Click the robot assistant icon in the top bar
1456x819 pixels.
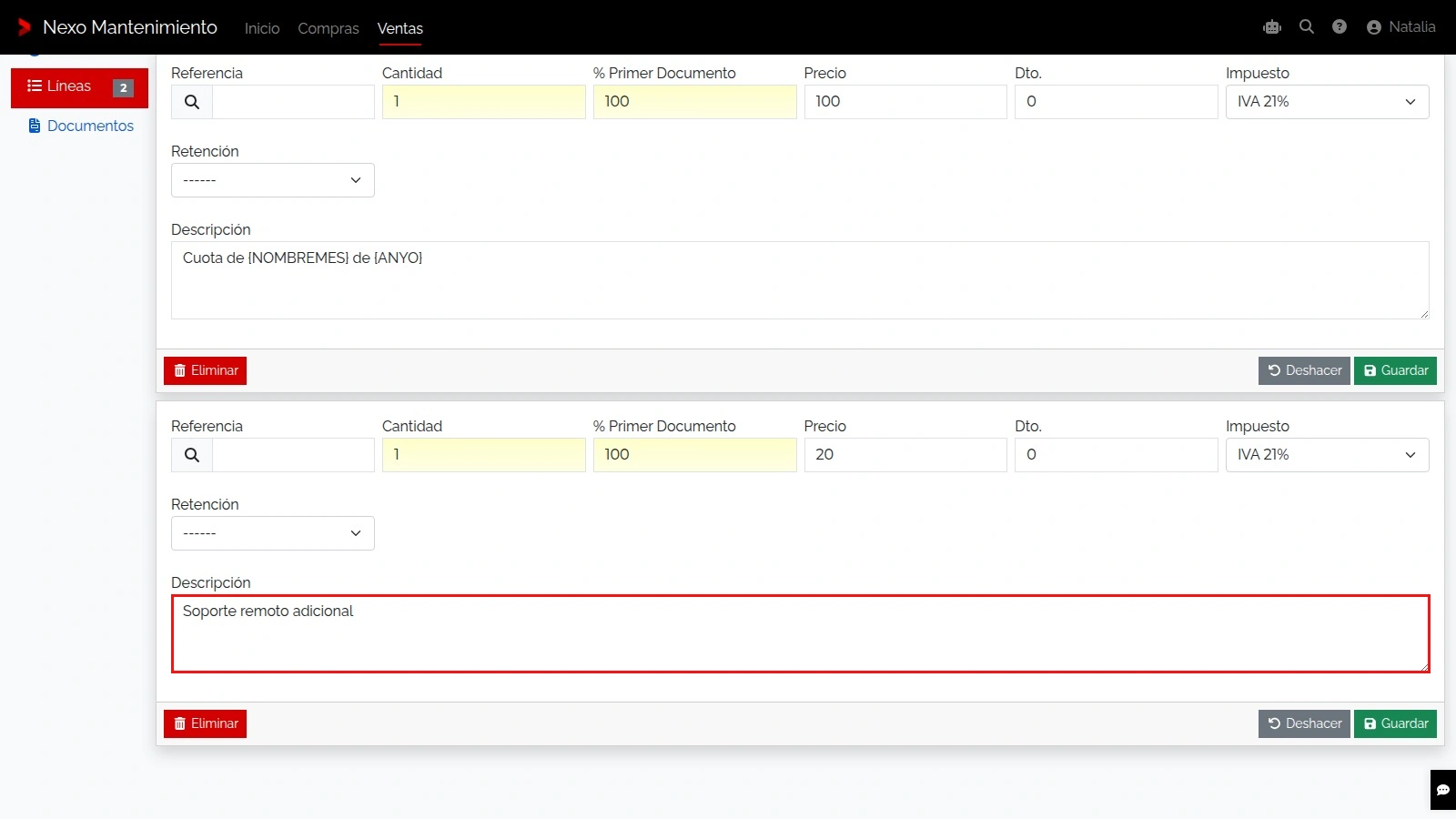click(1272, 27)
